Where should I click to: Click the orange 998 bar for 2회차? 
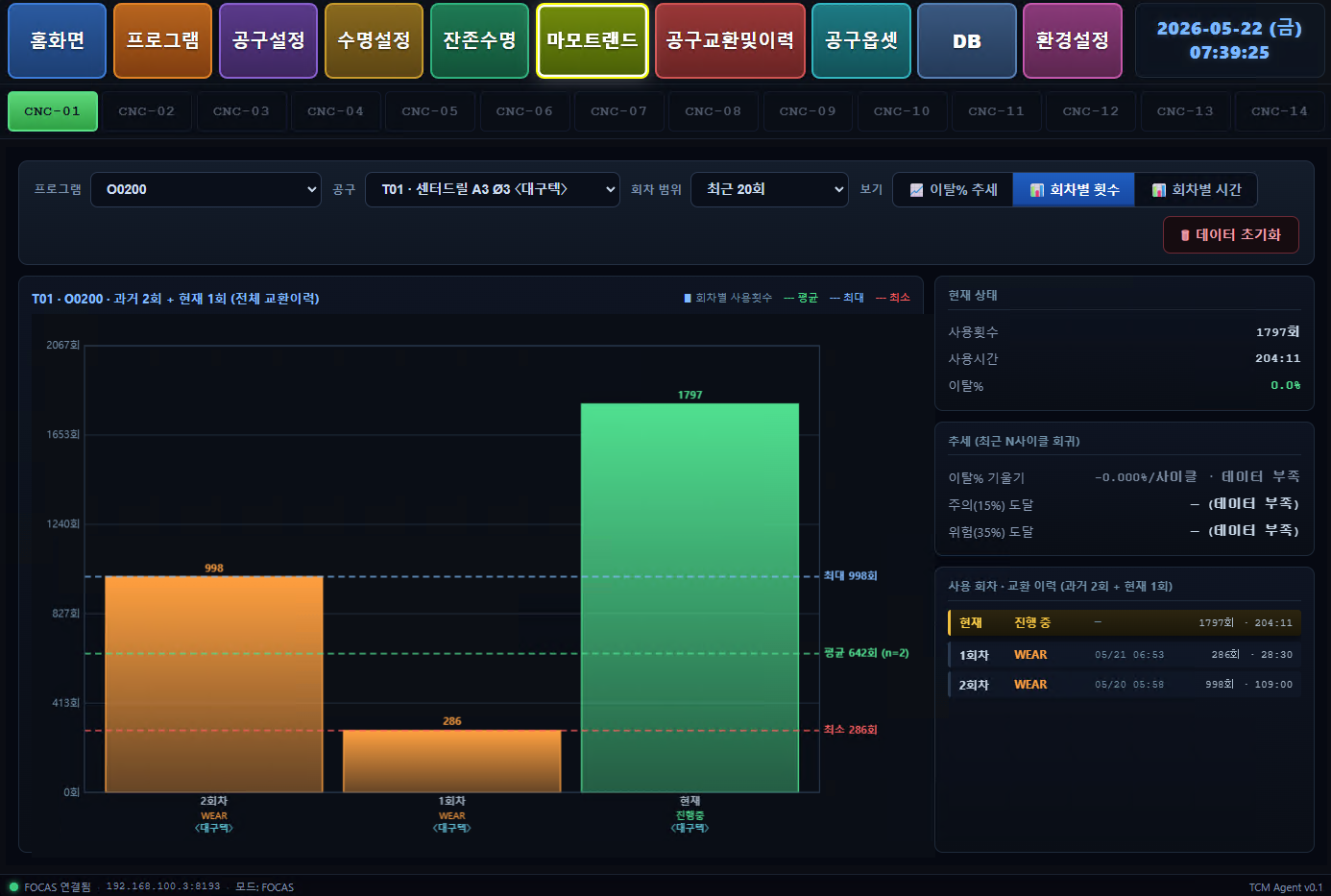214,684
